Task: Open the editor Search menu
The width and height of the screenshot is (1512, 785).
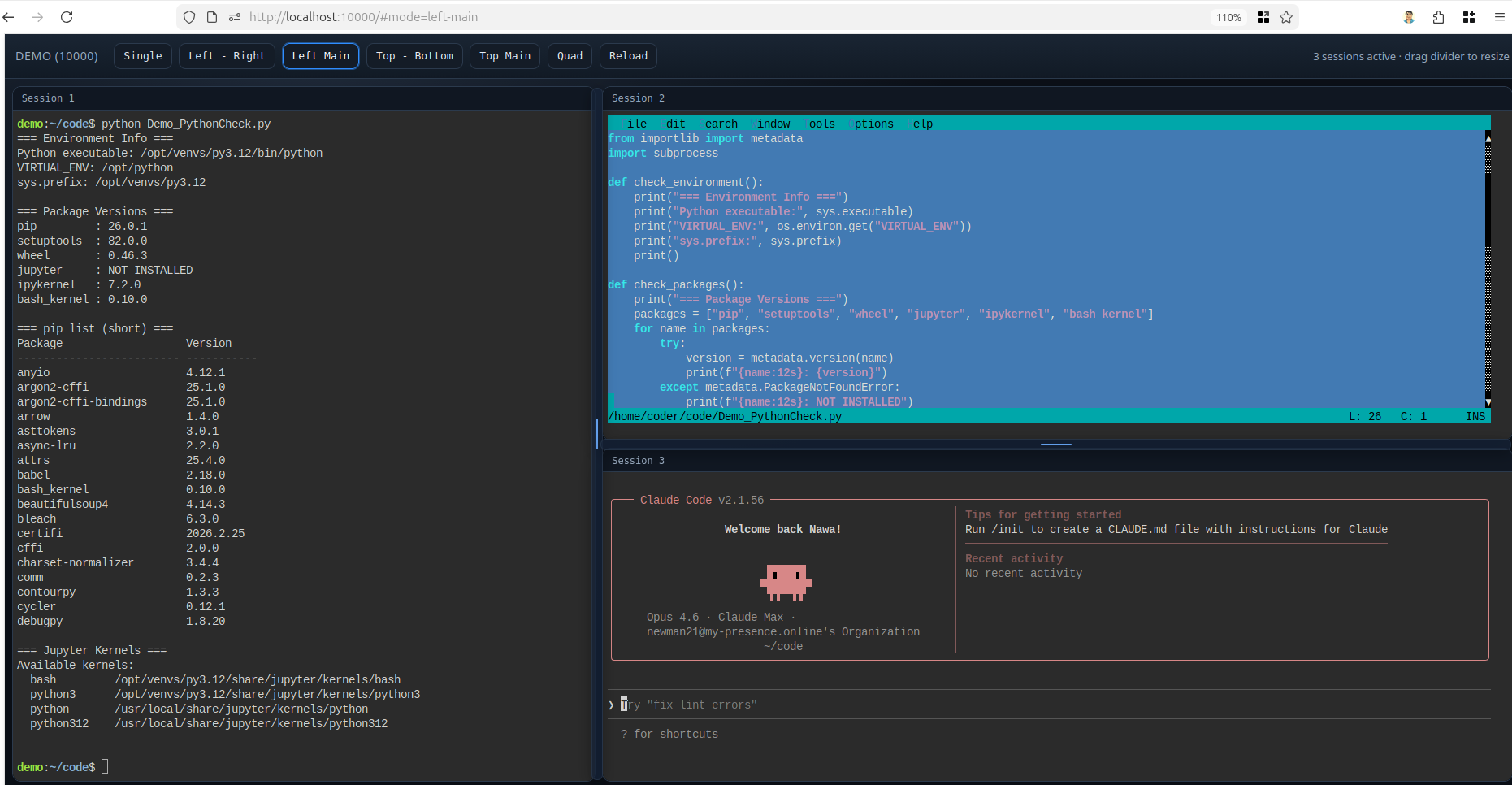Action: pos(718,124)
